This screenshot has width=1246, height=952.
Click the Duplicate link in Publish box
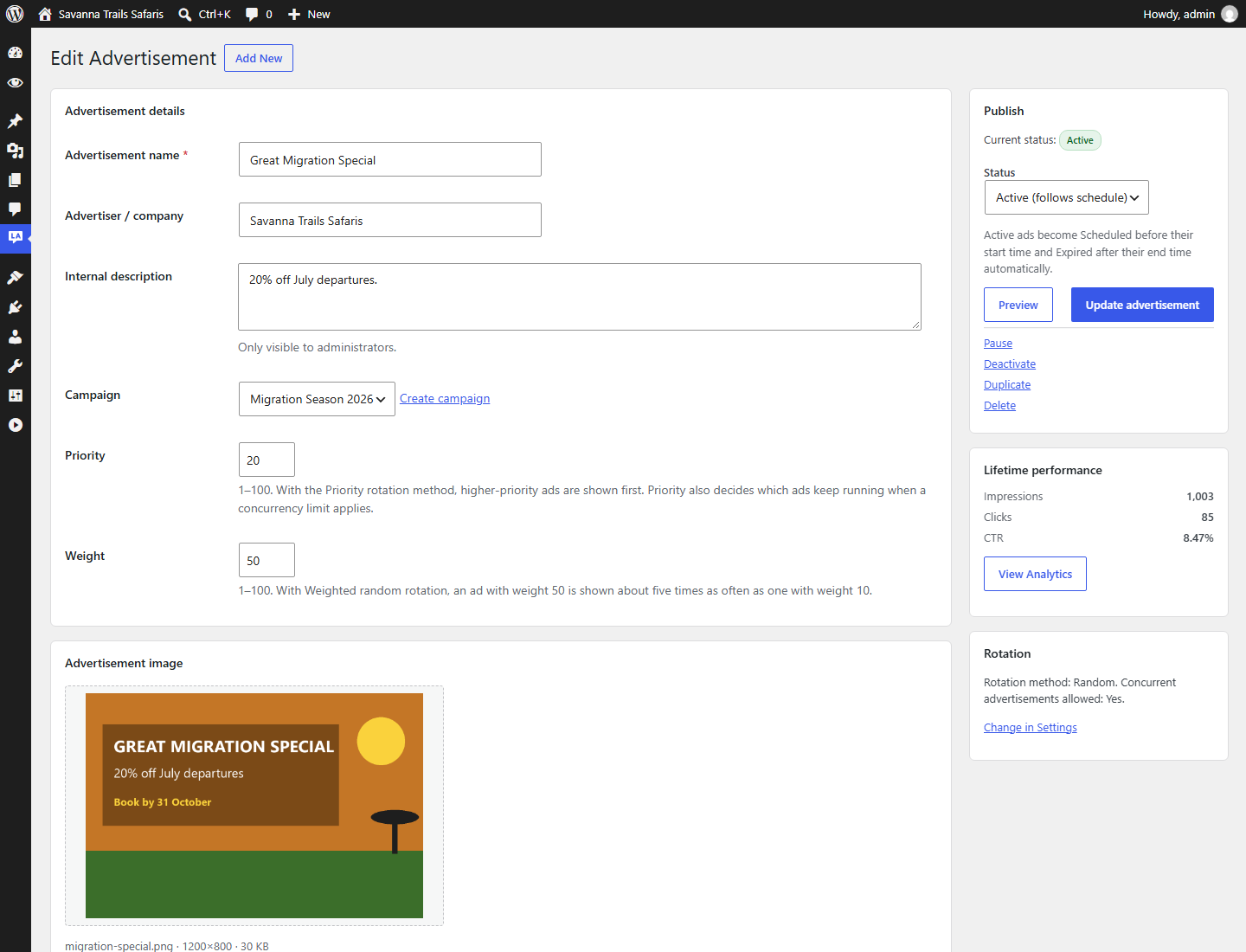click(1007, 385)
